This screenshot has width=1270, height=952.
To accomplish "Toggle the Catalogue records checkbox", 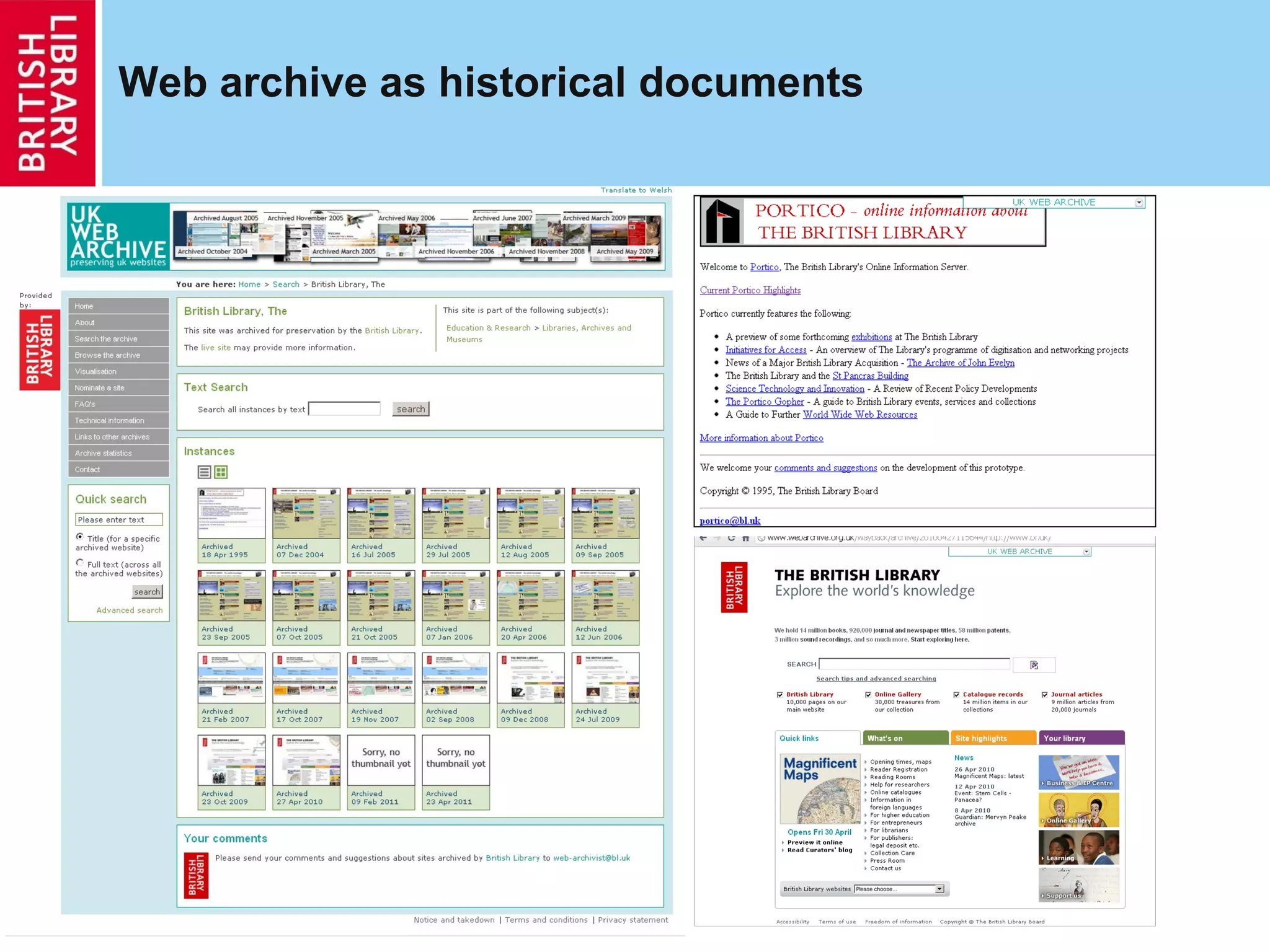I will point(956,695).
